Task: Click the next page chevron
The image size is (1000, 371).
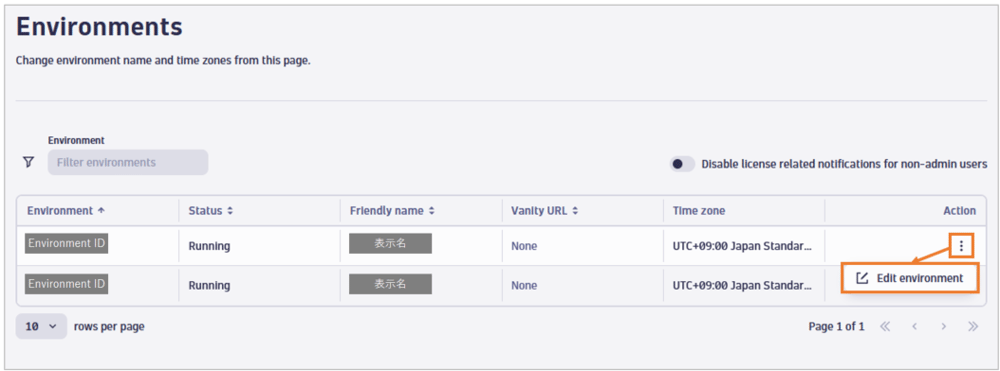Action: tap(943, 326)
